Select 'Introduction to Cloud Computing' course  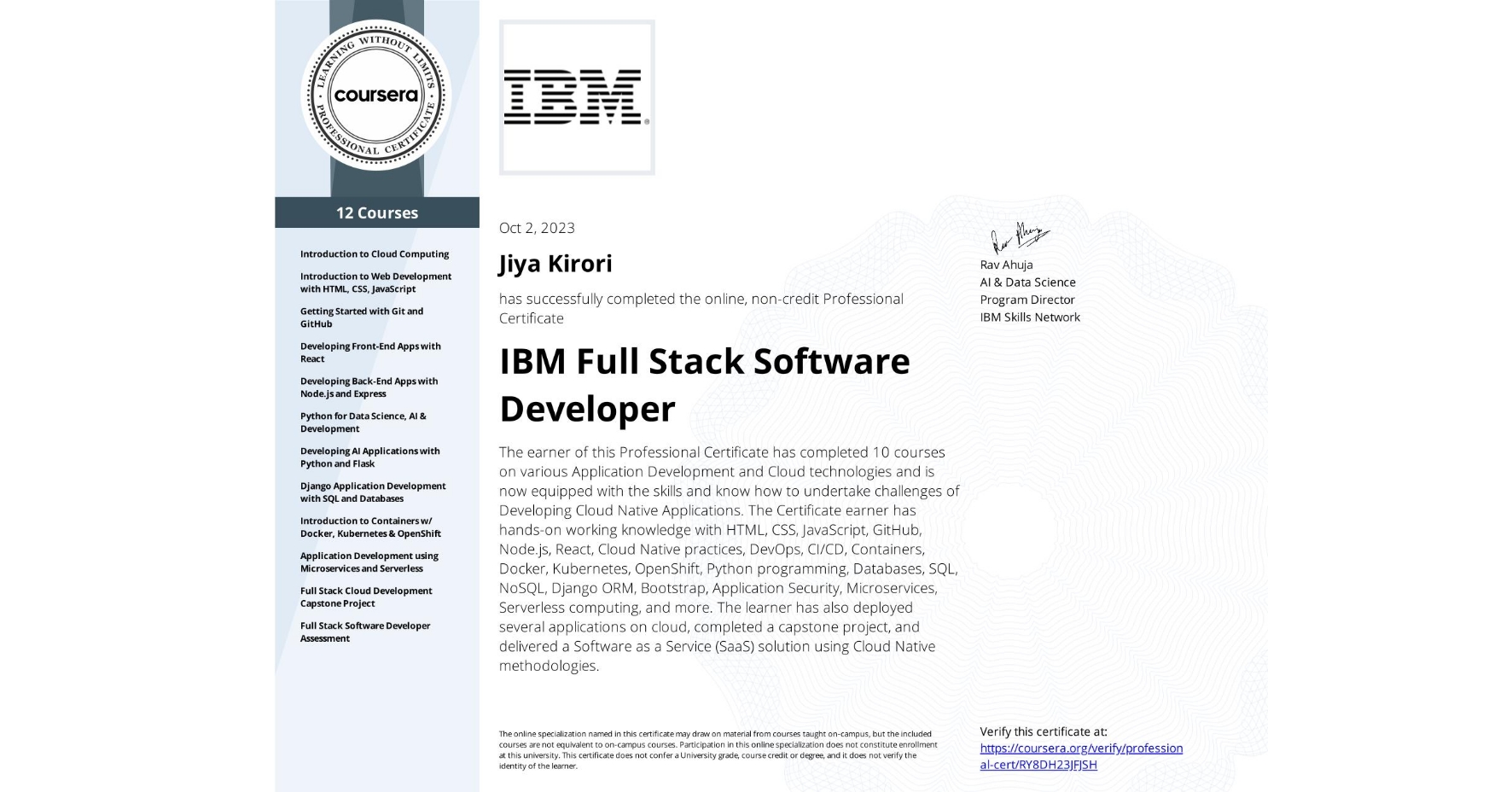click(x=375, y=253)
